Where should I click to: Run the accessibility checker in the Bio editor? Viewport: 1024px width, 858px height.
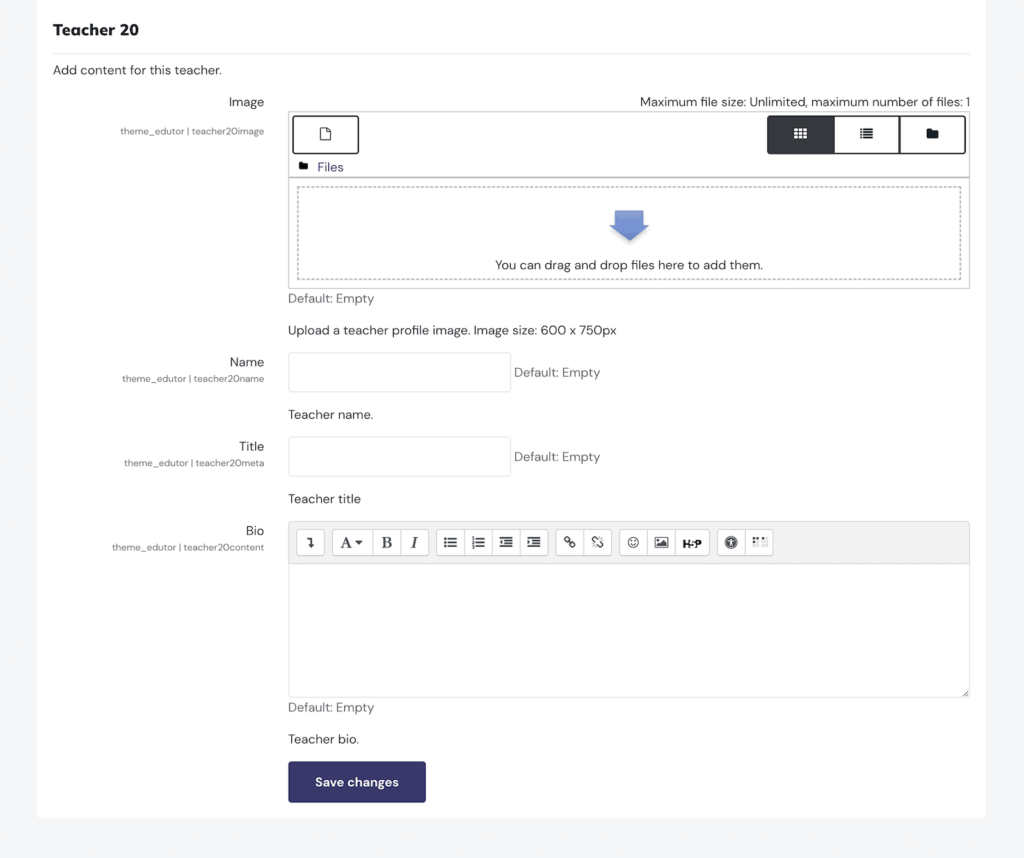[x=731, y=542]
